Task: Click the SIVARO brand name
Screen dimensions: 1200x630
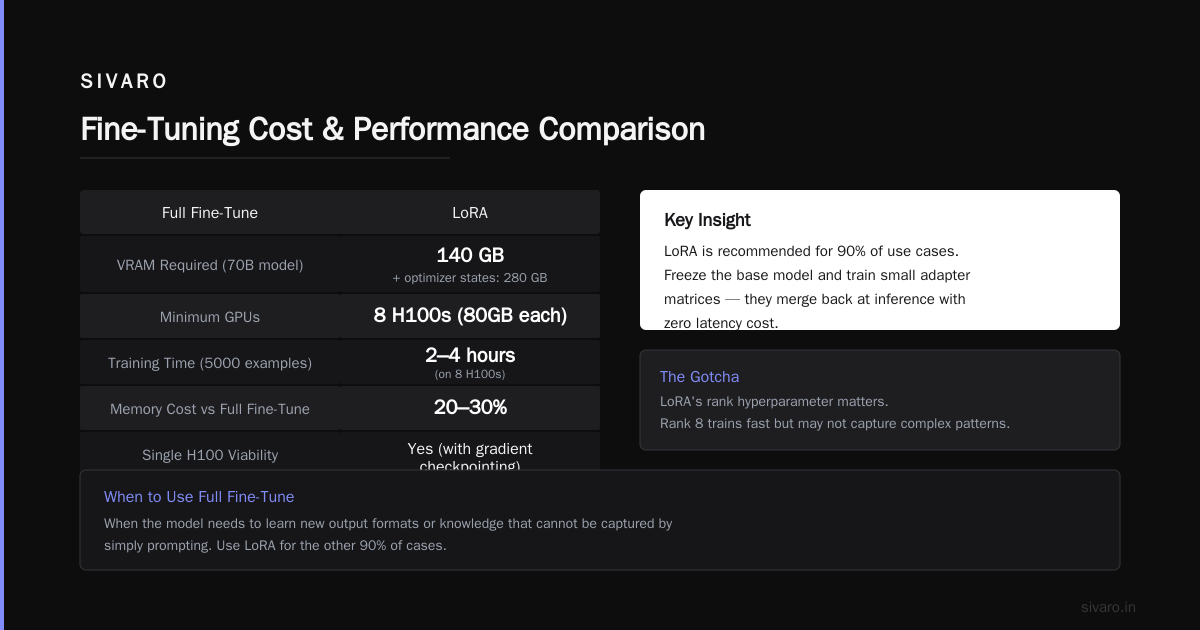Action: point(124,82)
